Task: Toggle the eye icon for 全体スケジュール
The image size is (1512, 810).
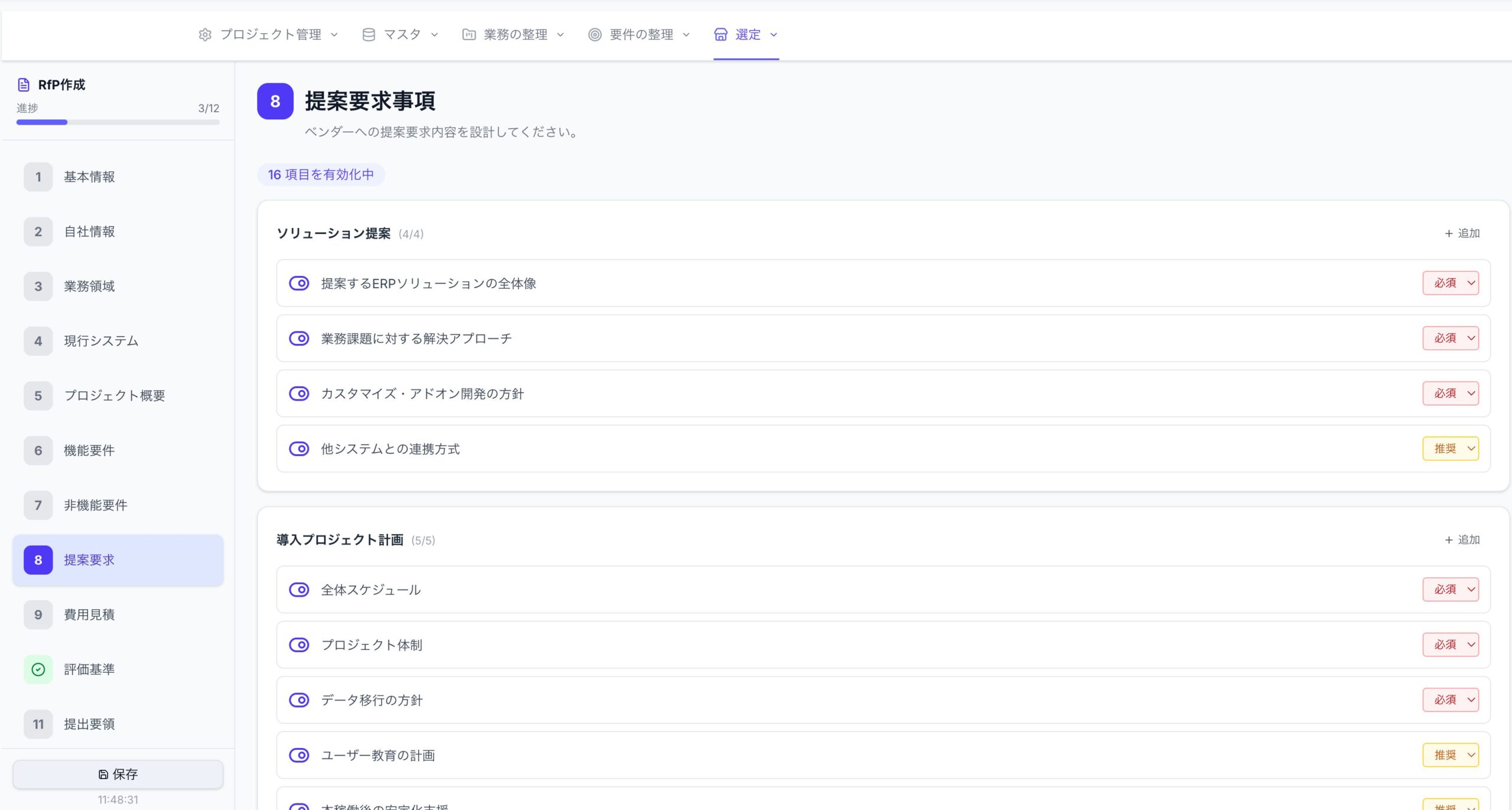Action: tap(299, 590)
